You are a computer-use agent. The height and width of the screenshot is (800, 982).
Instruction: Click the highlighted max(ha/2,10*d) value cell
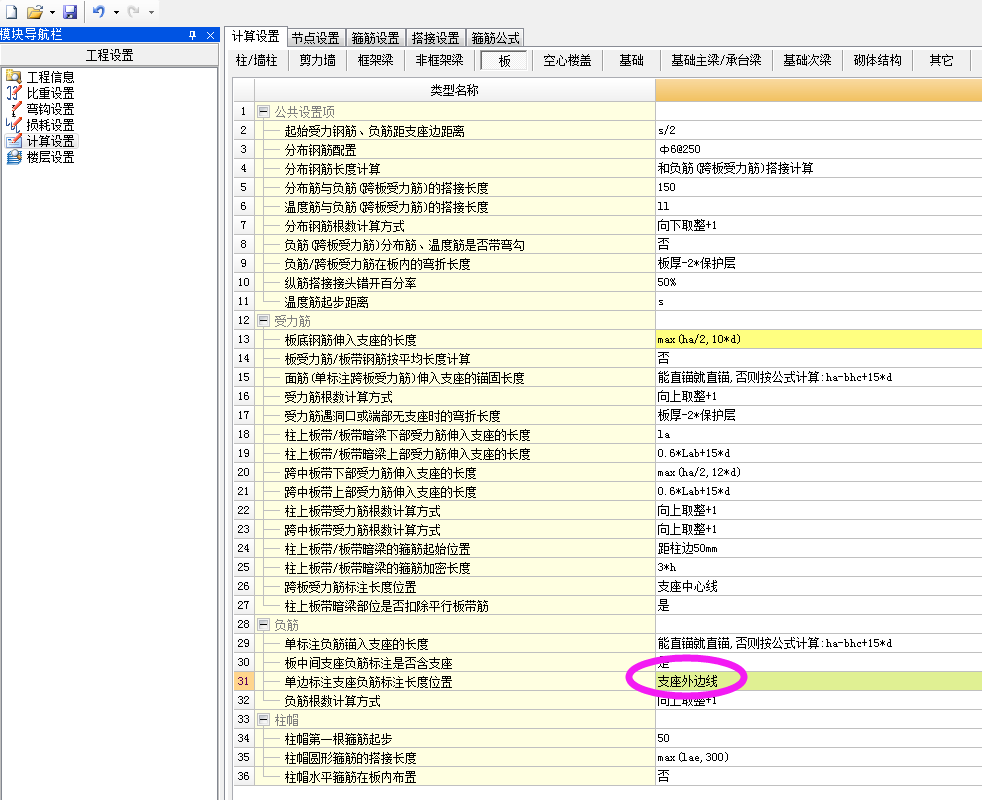click(x=819, y=339)
